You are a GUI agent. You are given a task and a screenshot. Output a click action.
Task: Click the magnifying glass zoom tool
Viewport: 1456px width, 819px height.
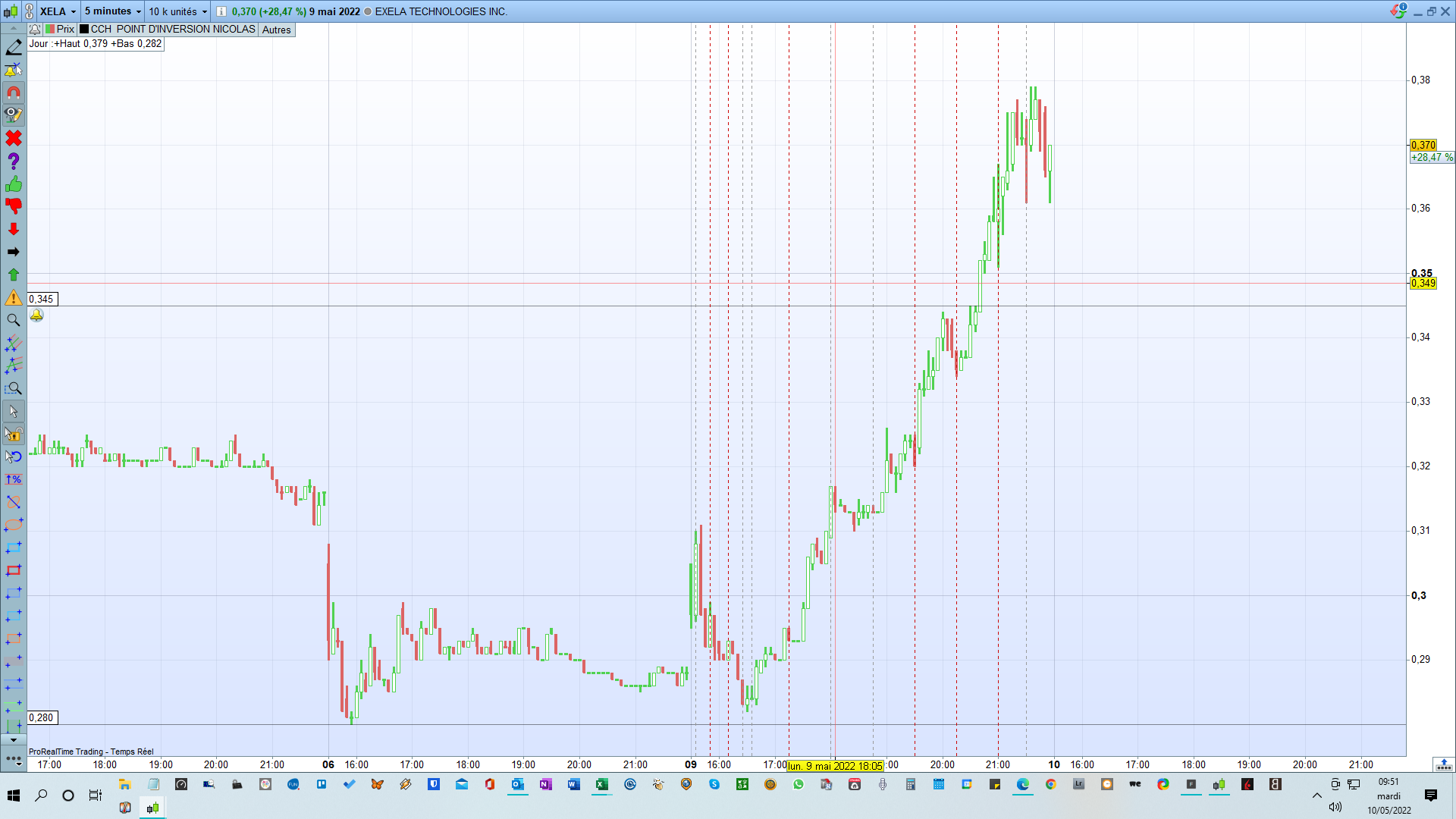point(14,320)
